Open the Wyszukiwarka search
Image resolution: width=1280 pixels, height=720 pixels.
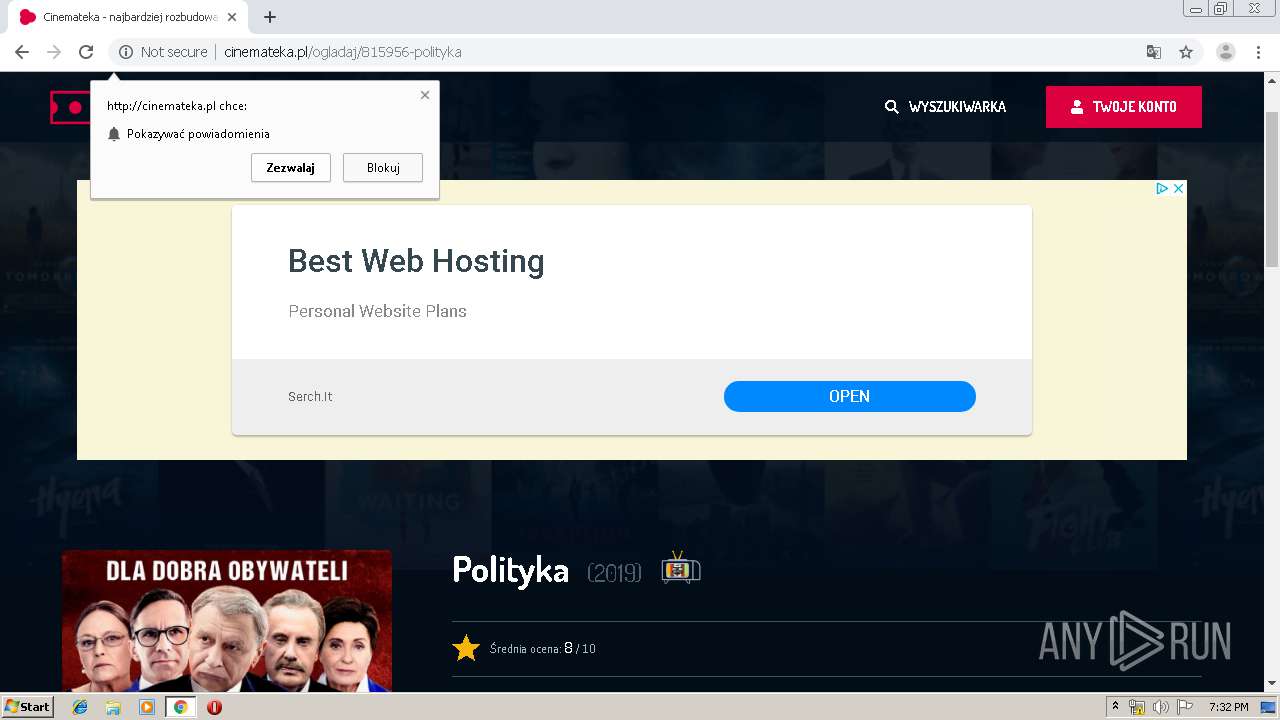[x=946, y=107]
